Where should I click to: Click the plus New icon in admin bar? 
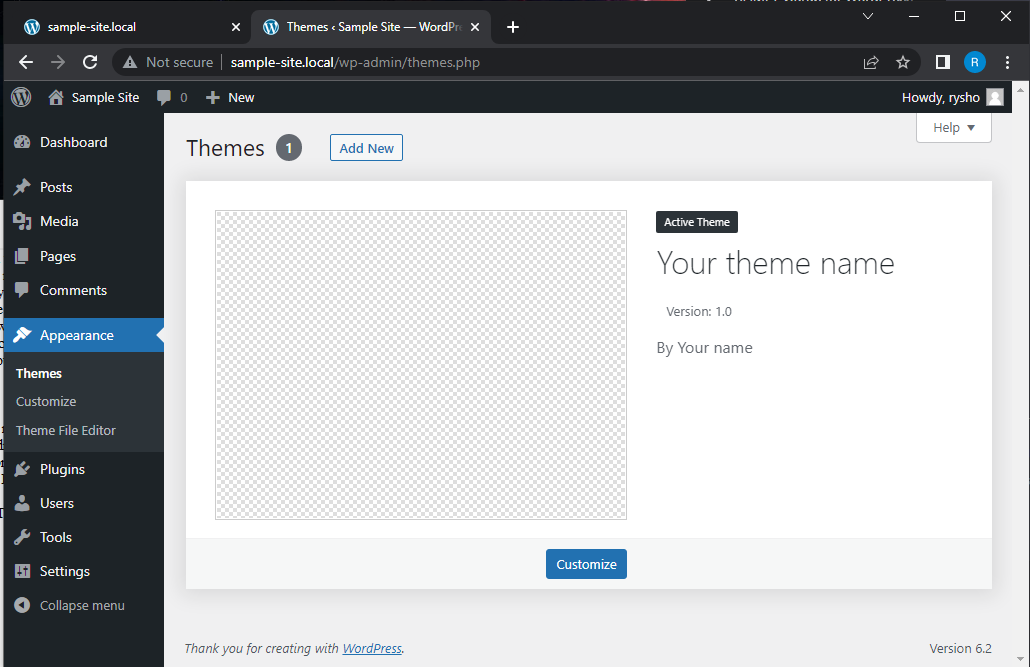212,98
